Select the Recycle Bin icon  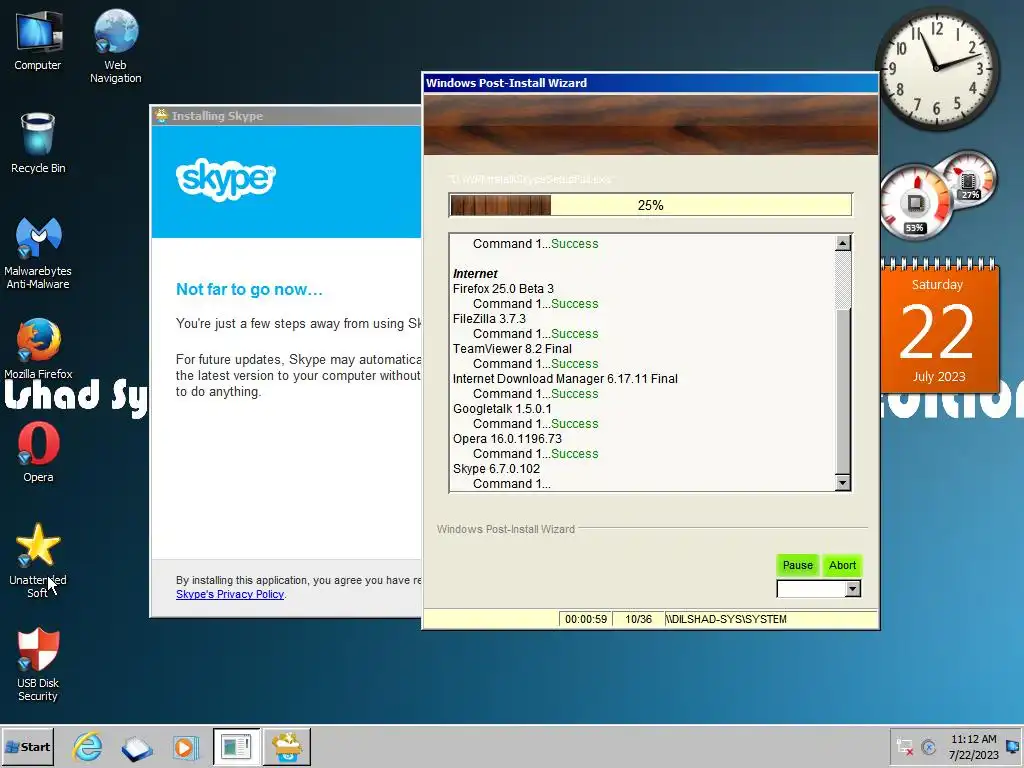click(x=38, y=143)
